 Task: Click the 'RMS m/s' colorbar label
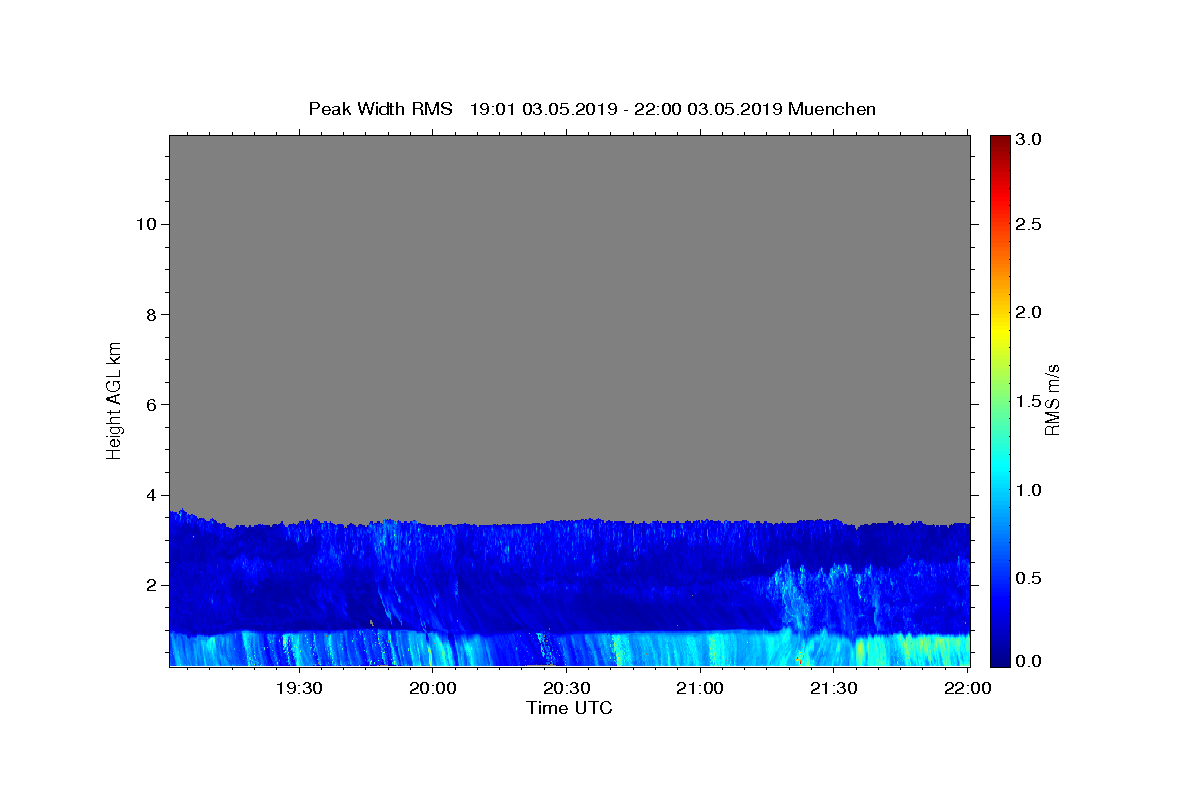(1051, 402)
